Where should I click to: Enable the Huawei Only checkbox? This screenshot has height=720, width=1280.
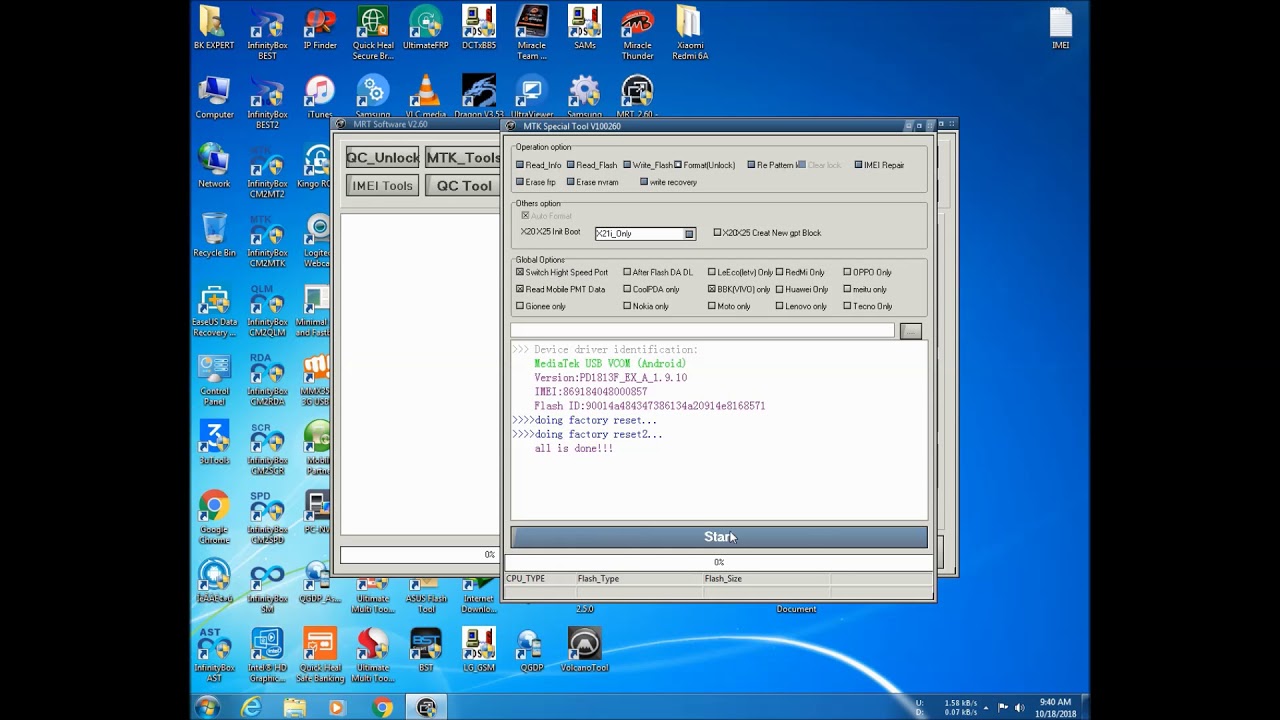click(x=780, y=289)
